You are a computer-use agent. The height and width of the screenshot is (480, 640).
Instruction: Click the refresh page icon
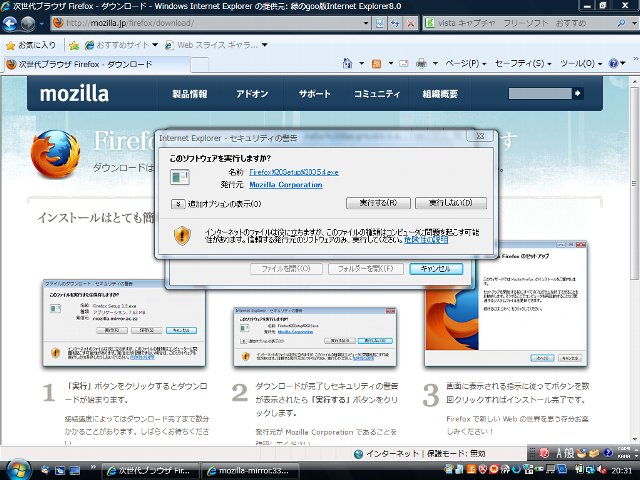395,23
